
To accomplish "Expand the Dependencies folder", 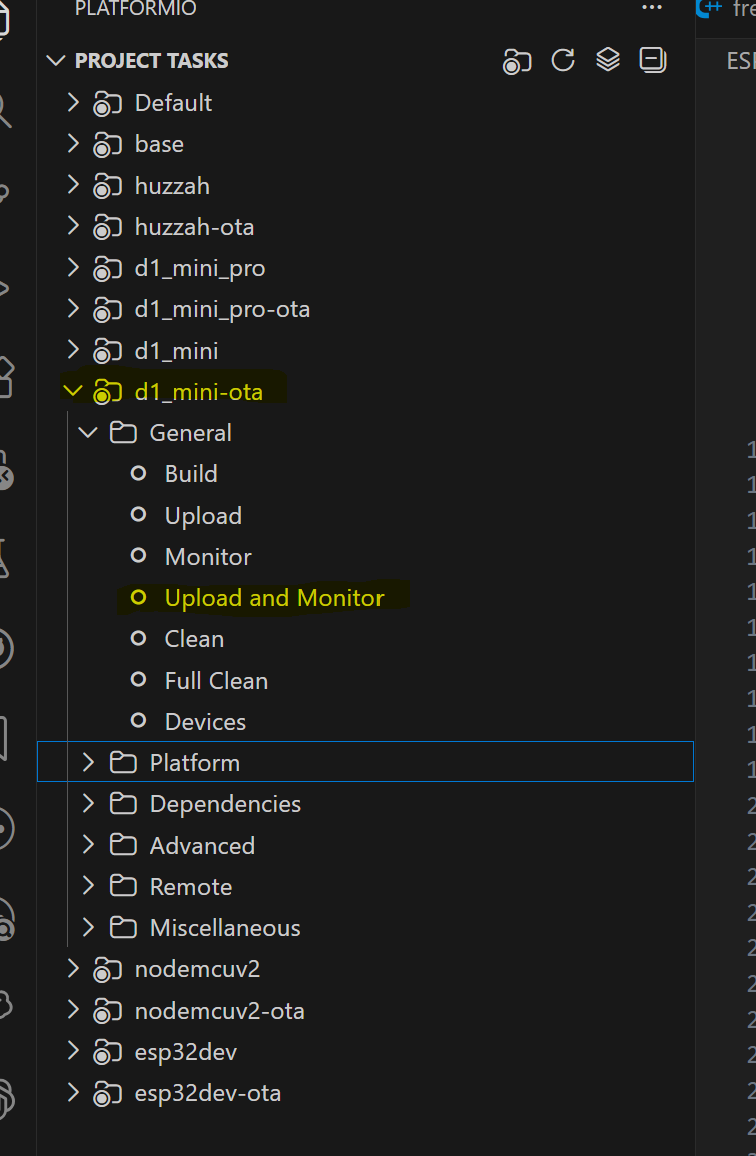I will (x=88, y=804).
